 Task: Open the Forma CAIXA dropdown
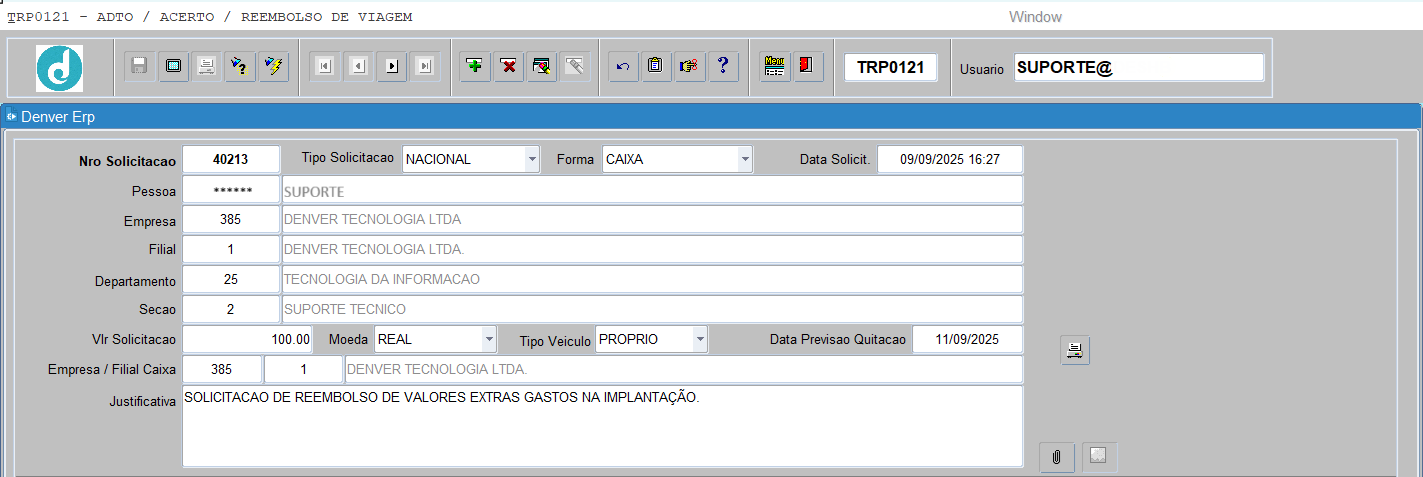pyautogui.click(x=744, y=159)
